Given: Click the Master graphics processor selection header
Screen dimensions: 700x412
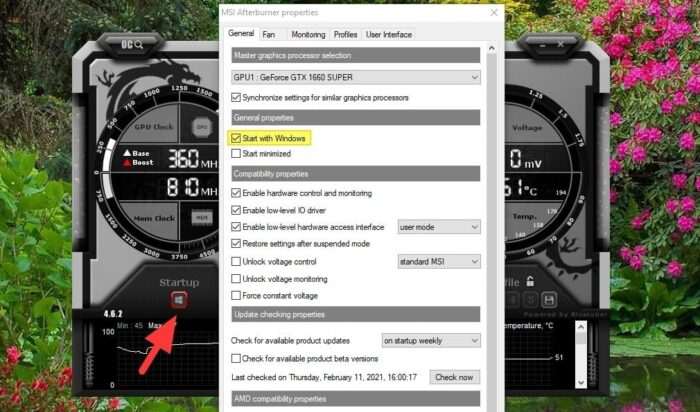Looking at the screenshot, I should coord(356,55).
